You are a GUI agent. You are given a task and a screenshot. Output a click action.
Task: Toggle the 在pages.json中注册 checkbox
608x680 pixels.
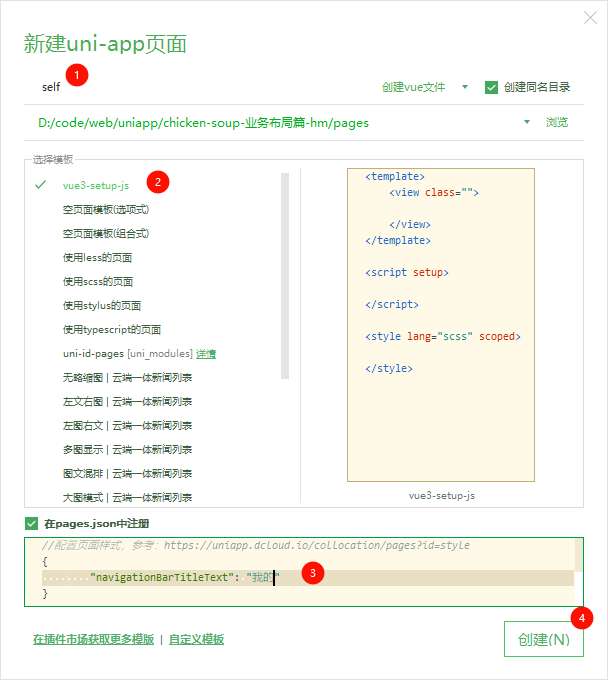[32, 523]
